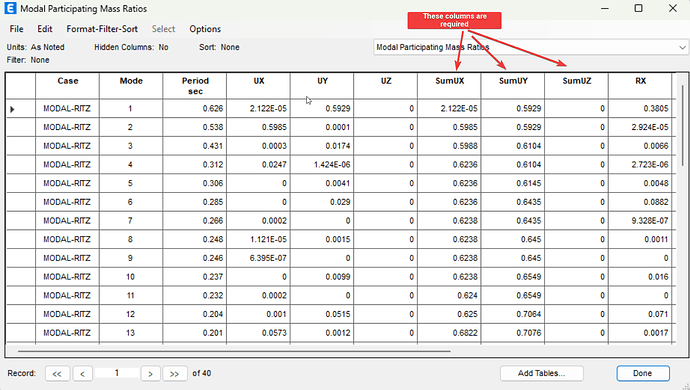The image size is (690, 390).
Task: Select the UZ column header
Action: point(386,86)
